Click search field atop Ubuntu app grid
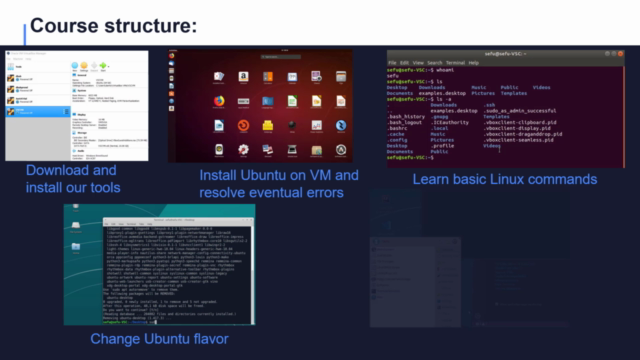 [281, 57]
